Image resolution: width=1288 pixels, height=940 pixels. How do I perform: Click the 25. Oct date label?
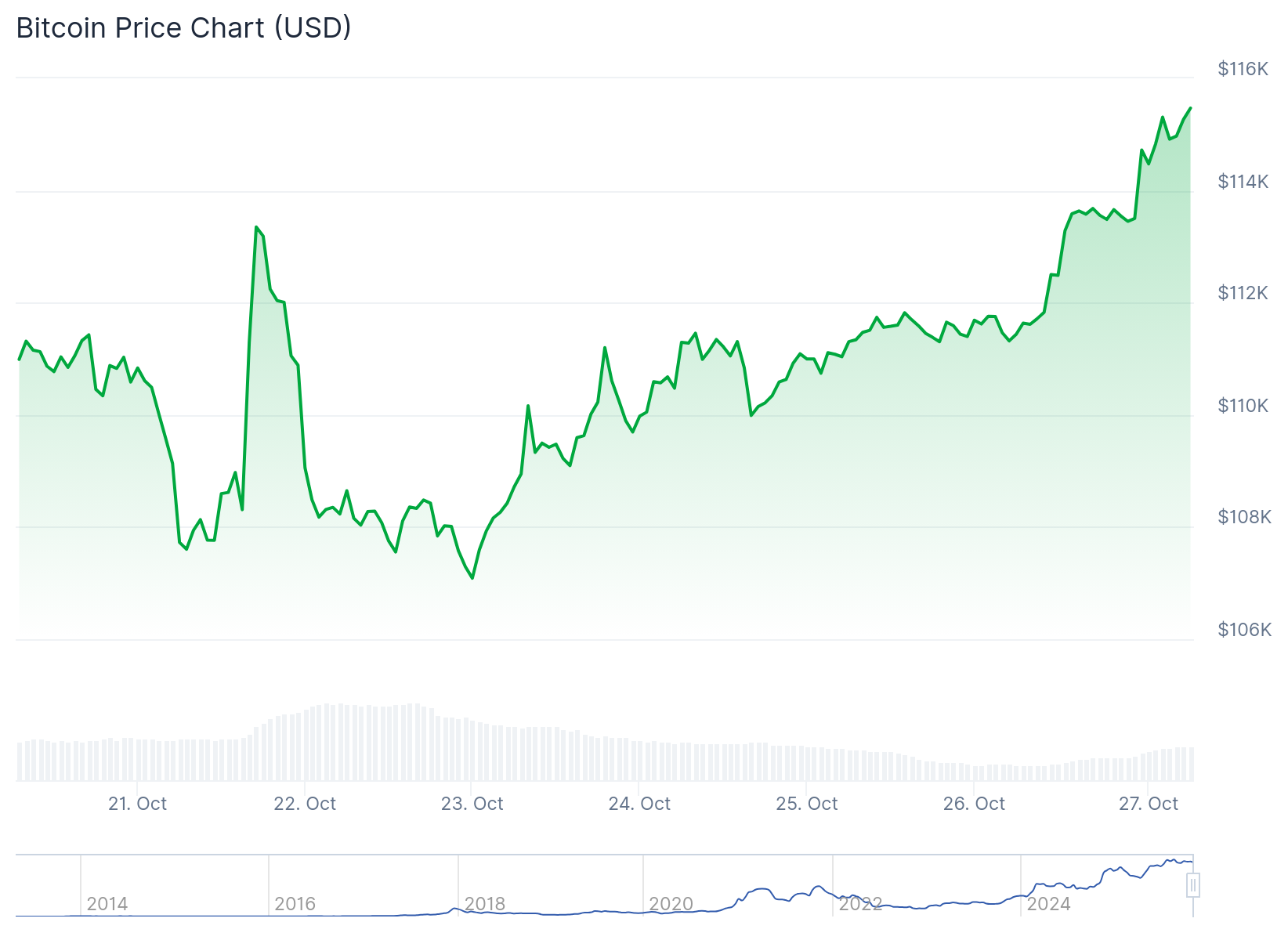[x=807, y=804]
